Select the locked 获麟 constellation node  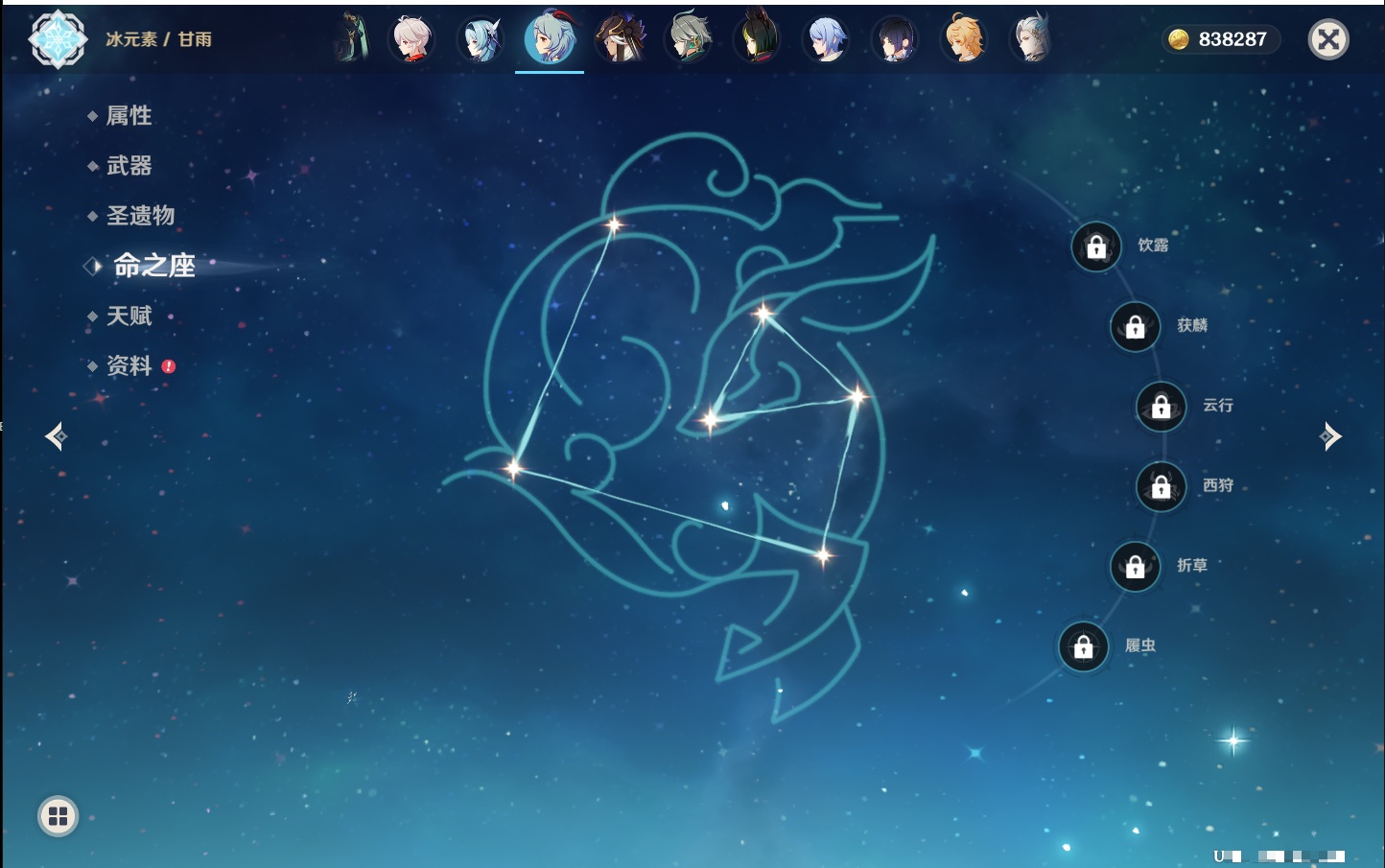click(x=1135, y=327)
